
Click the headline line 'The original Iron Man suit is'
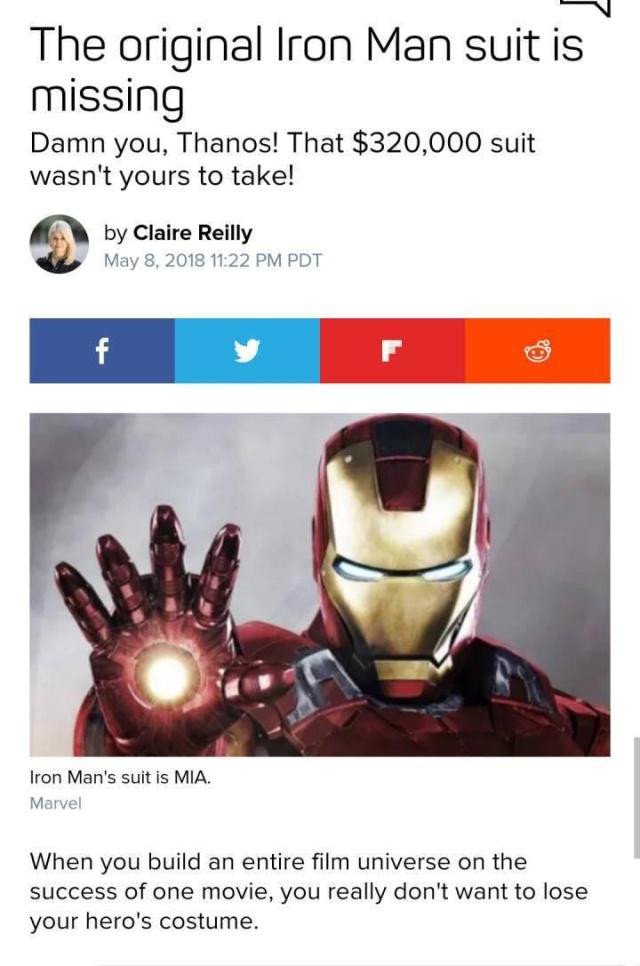(306, 47)
